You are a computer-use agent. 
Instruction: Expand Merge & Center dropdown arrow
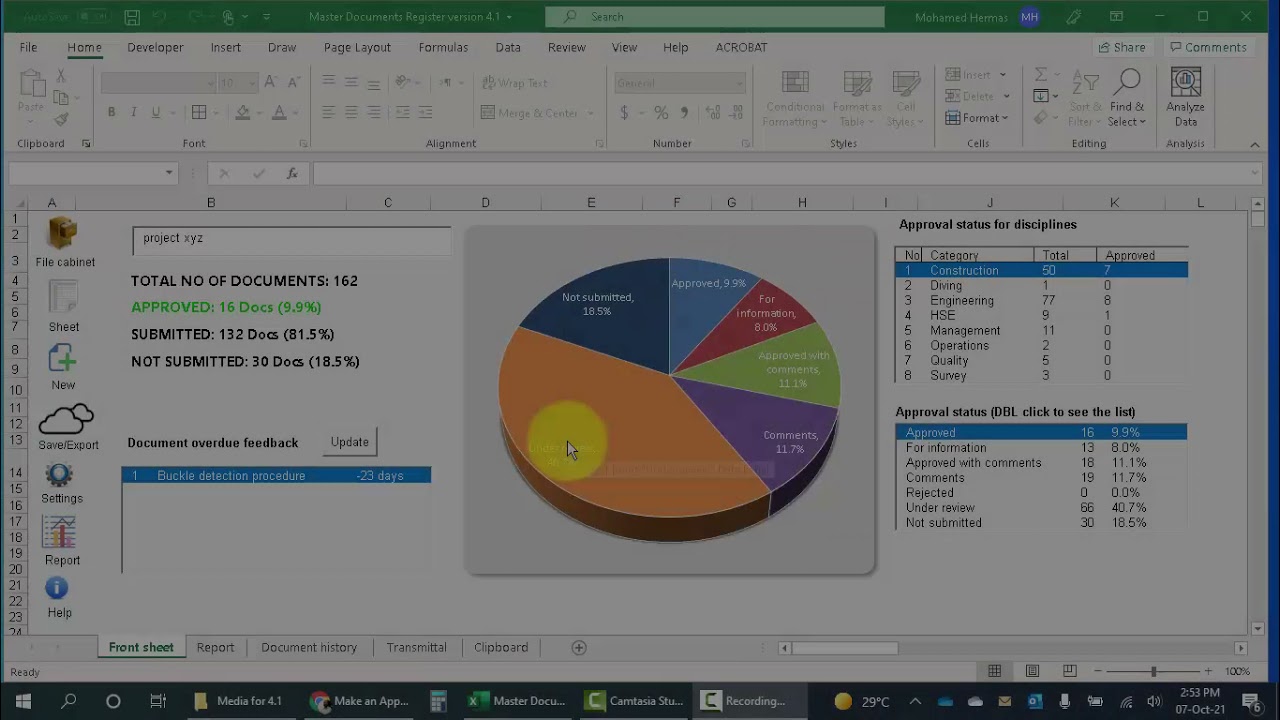[589, 113]
